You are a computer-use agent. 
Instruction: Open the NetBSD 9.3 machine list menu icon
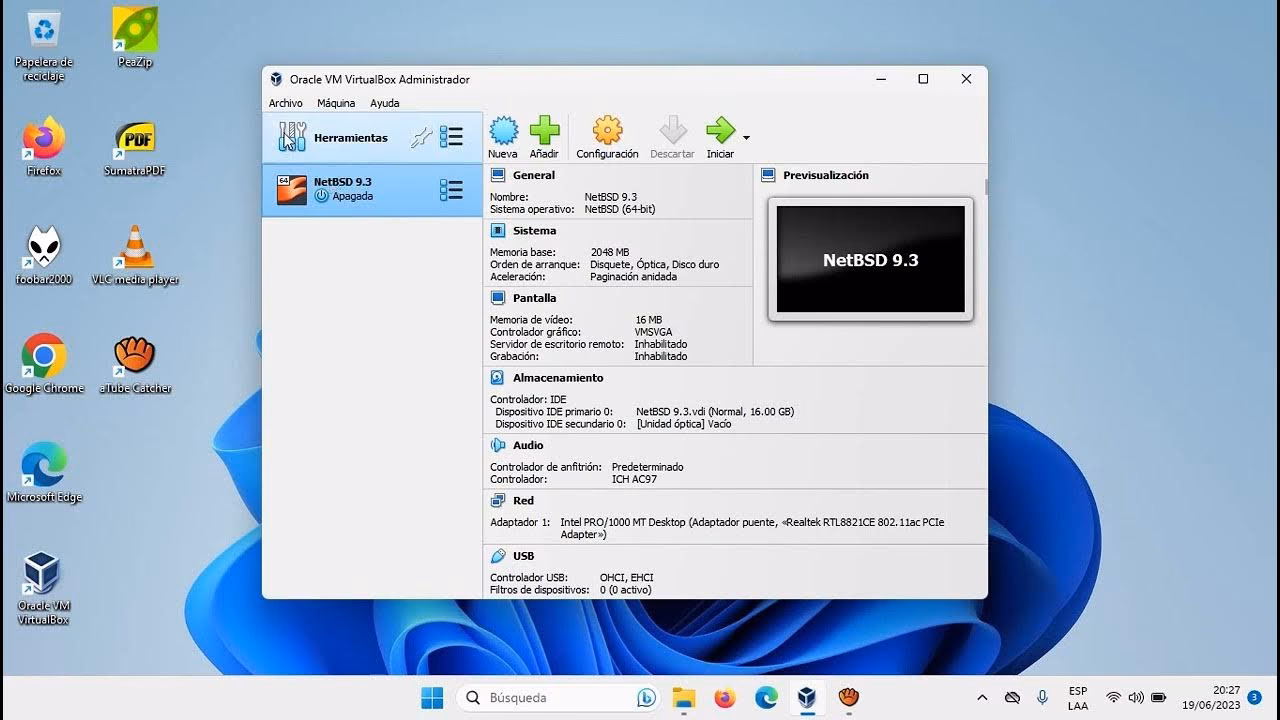pyautogui.click(x=451, y=190)
